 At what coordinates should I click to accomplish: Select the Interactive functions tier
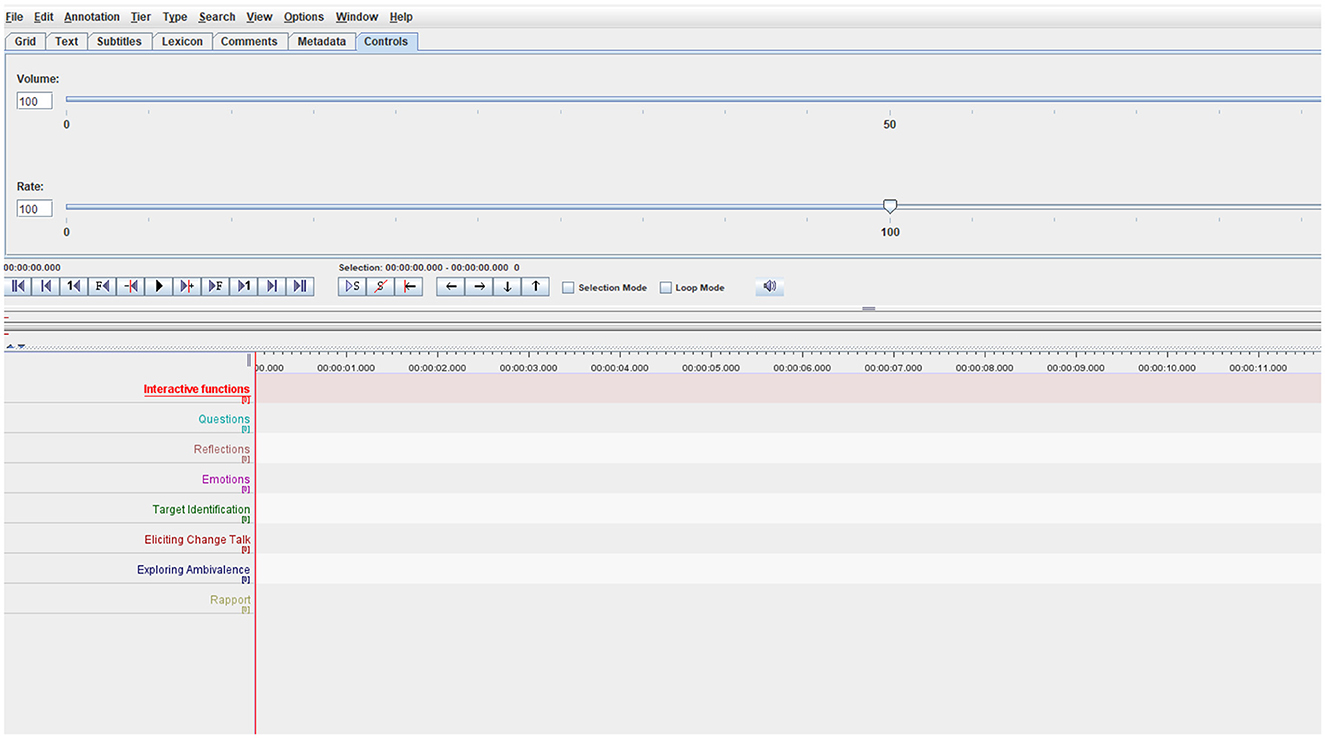coord(197,389)
